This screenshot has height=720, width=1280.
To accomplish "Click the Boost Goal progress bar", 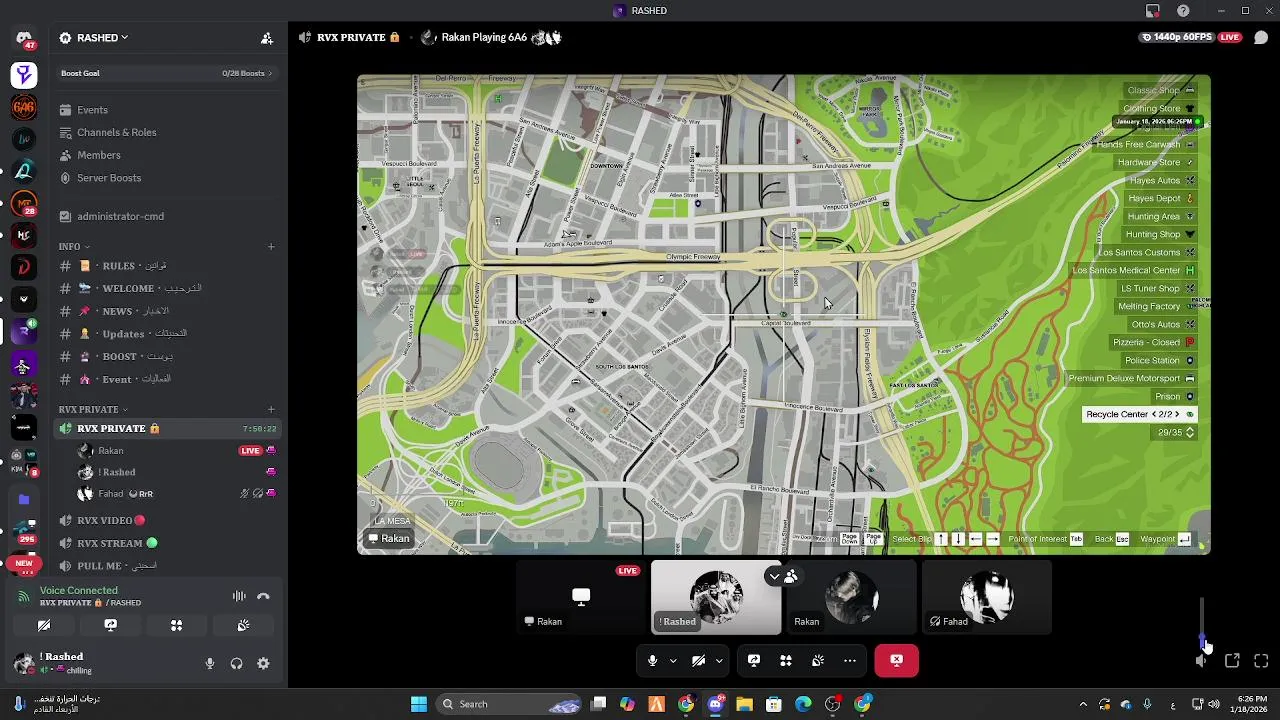I will [167, 73].
